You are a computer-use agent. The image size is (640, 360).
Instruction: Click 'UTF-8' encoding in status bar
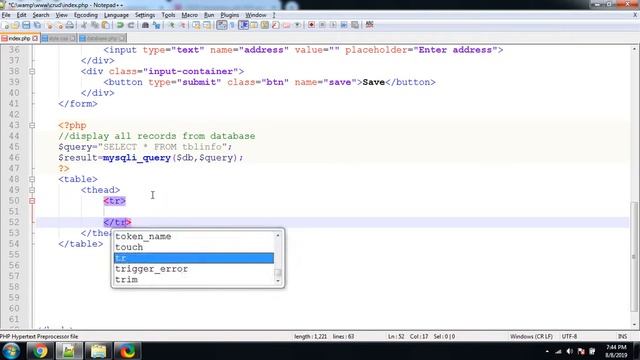(x=569, y=336)
